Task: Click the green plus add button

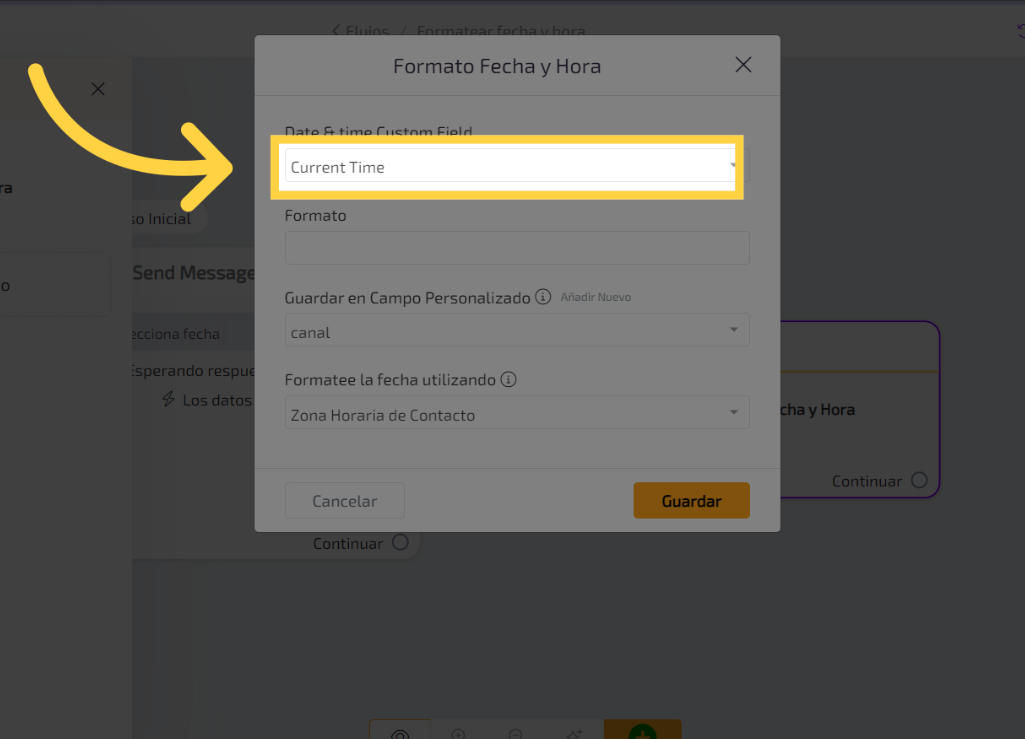Action: coord(642,735)
